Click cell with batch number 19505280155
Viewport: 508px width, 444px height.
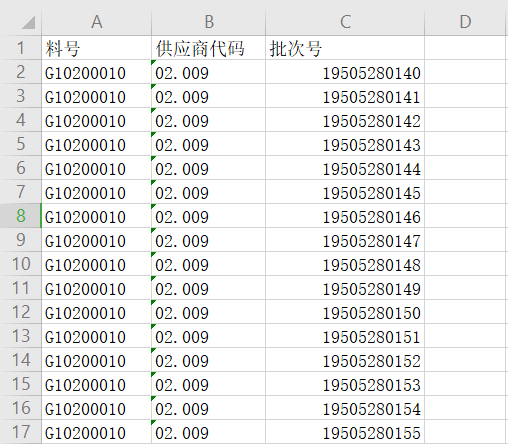click(x=345, y=432)
